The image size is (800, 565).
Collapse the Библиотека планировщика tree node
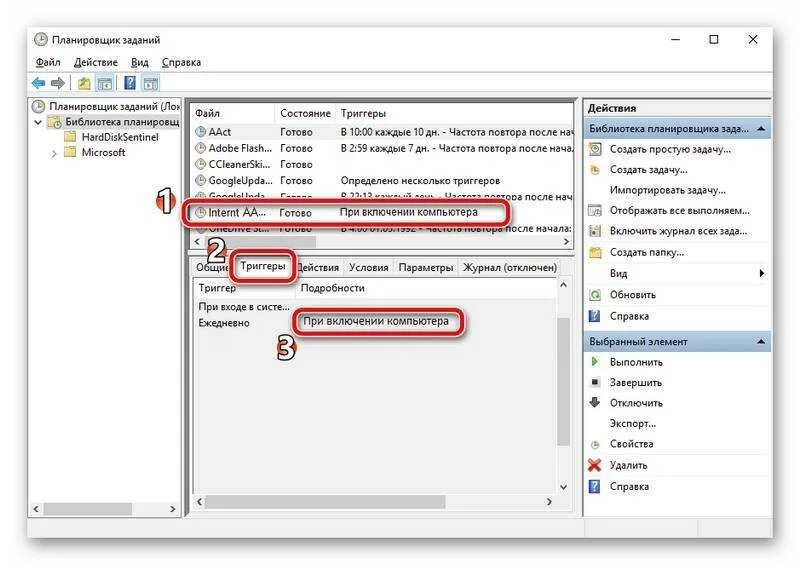point(38,122)
